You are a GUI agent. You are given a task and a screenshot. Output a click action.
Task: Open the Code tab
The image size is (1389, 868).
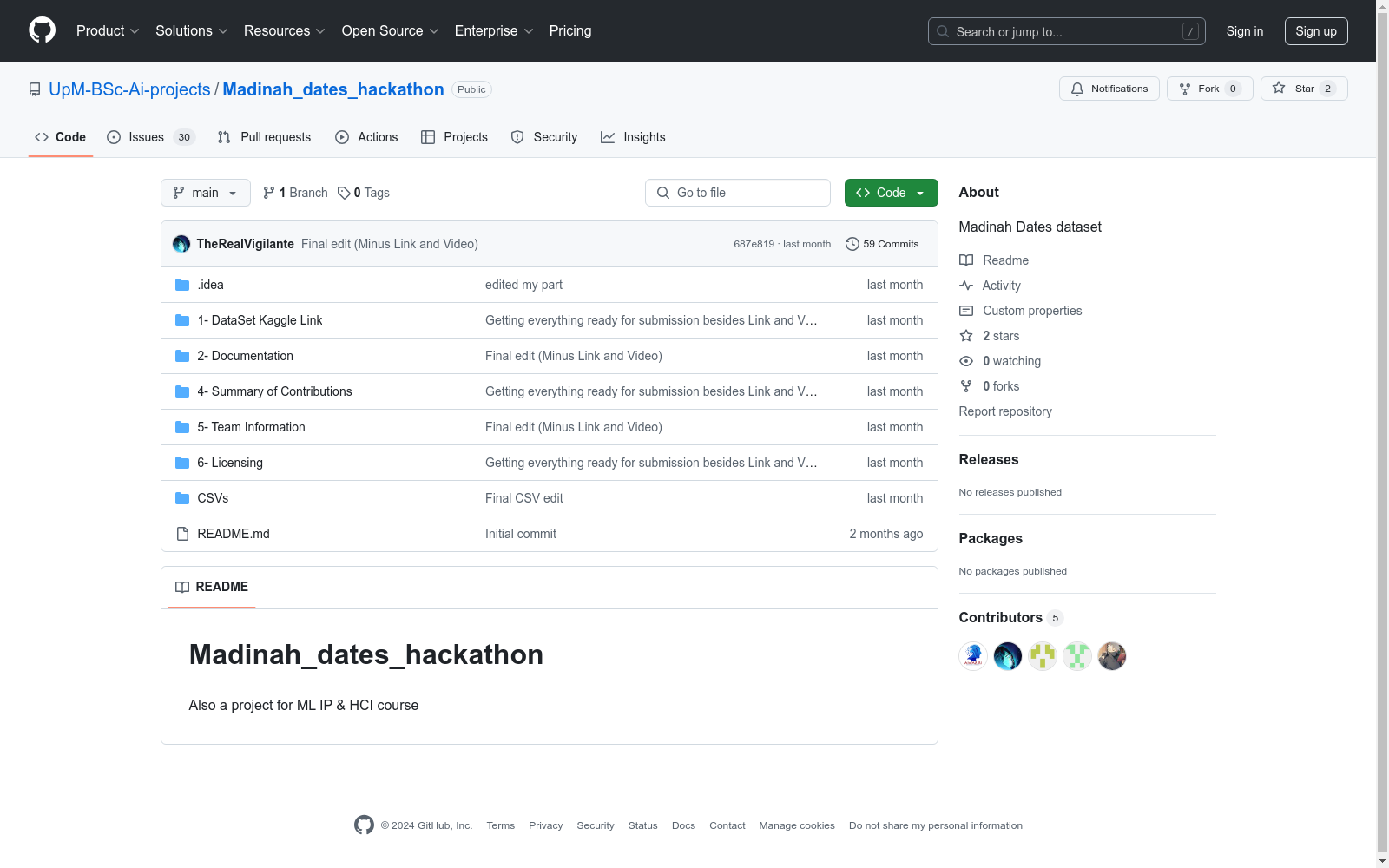coord(61,137)
